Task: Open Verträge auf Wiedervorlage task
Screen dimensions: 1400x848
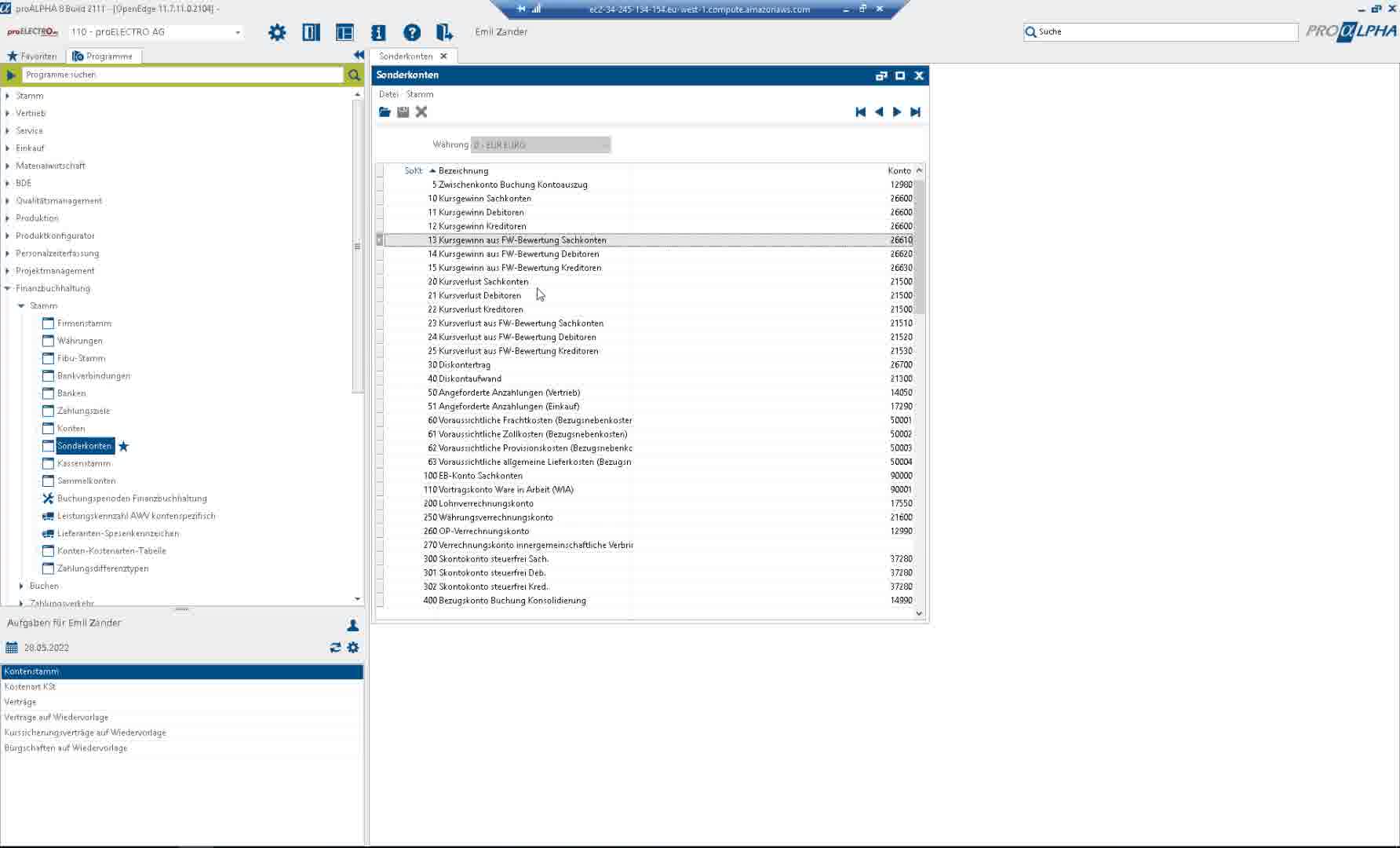Action: click(182, 717)
